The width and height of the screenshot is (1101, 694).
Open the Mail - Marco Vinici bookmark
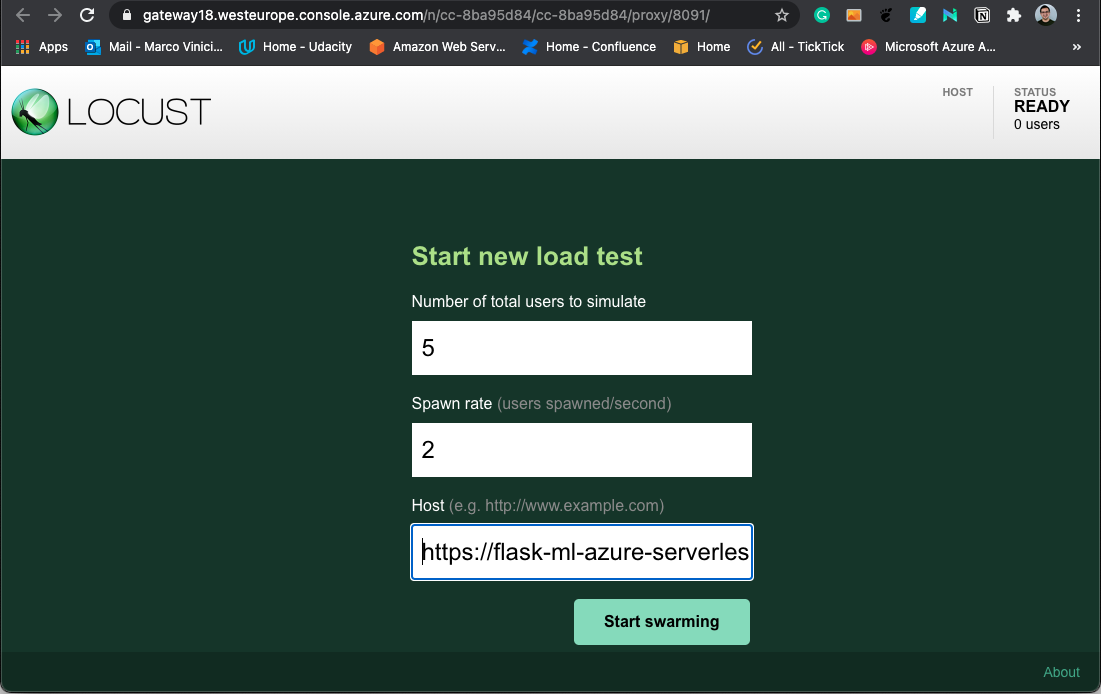154,47
